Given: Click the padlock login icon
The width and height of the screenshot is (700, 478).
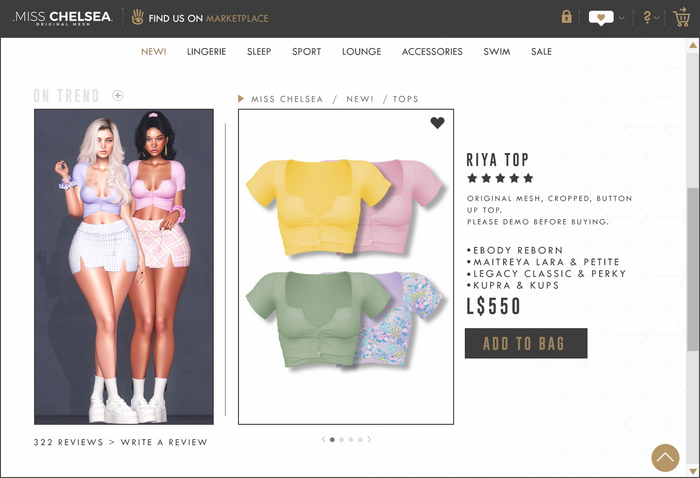Looking at the screenshot, I should pos(566,17).
